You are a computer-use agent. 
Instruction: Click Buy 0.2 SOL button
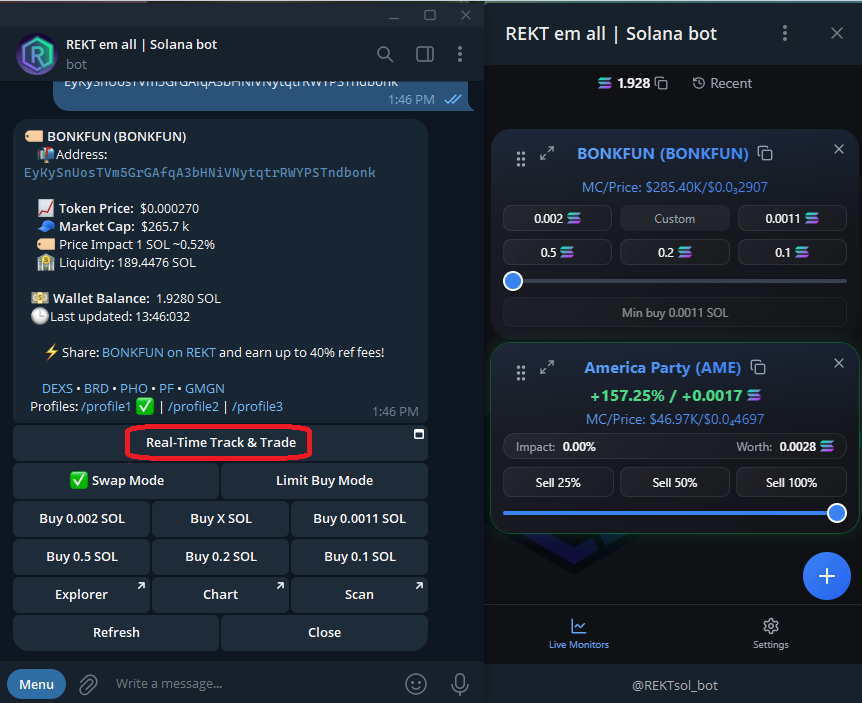tap(220, 556)
